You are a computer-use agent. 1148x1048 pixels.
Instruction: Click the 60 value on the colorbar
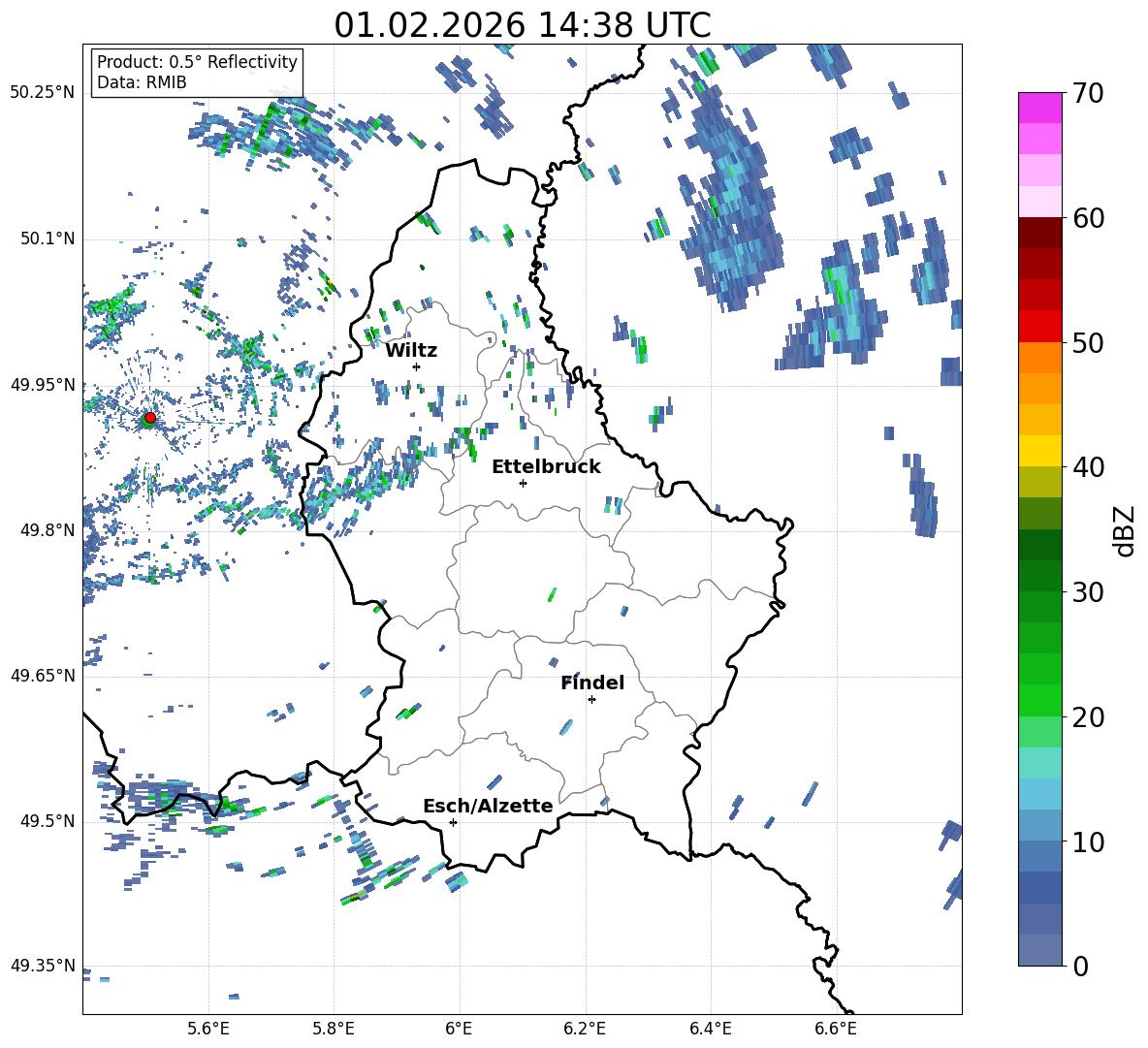click(1088, 218)
